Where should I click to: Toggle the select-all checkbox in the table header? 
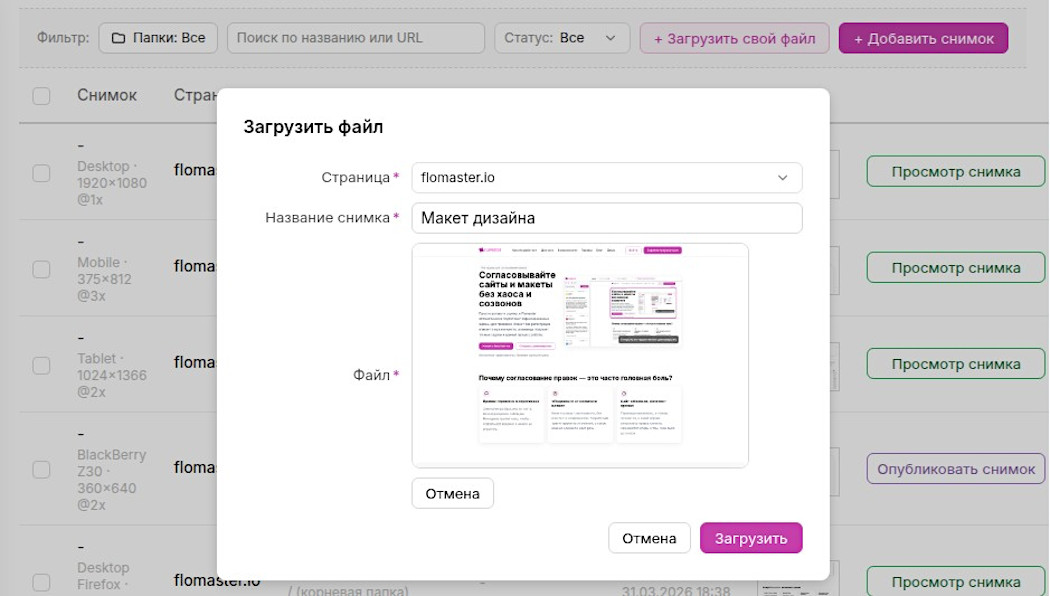click(x=40, y=94)
